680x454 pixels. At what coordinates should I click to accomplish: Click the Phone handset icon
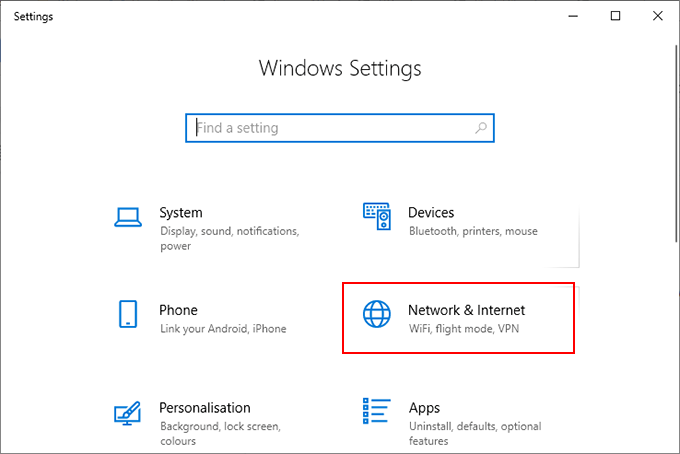(x=127, y=314)
